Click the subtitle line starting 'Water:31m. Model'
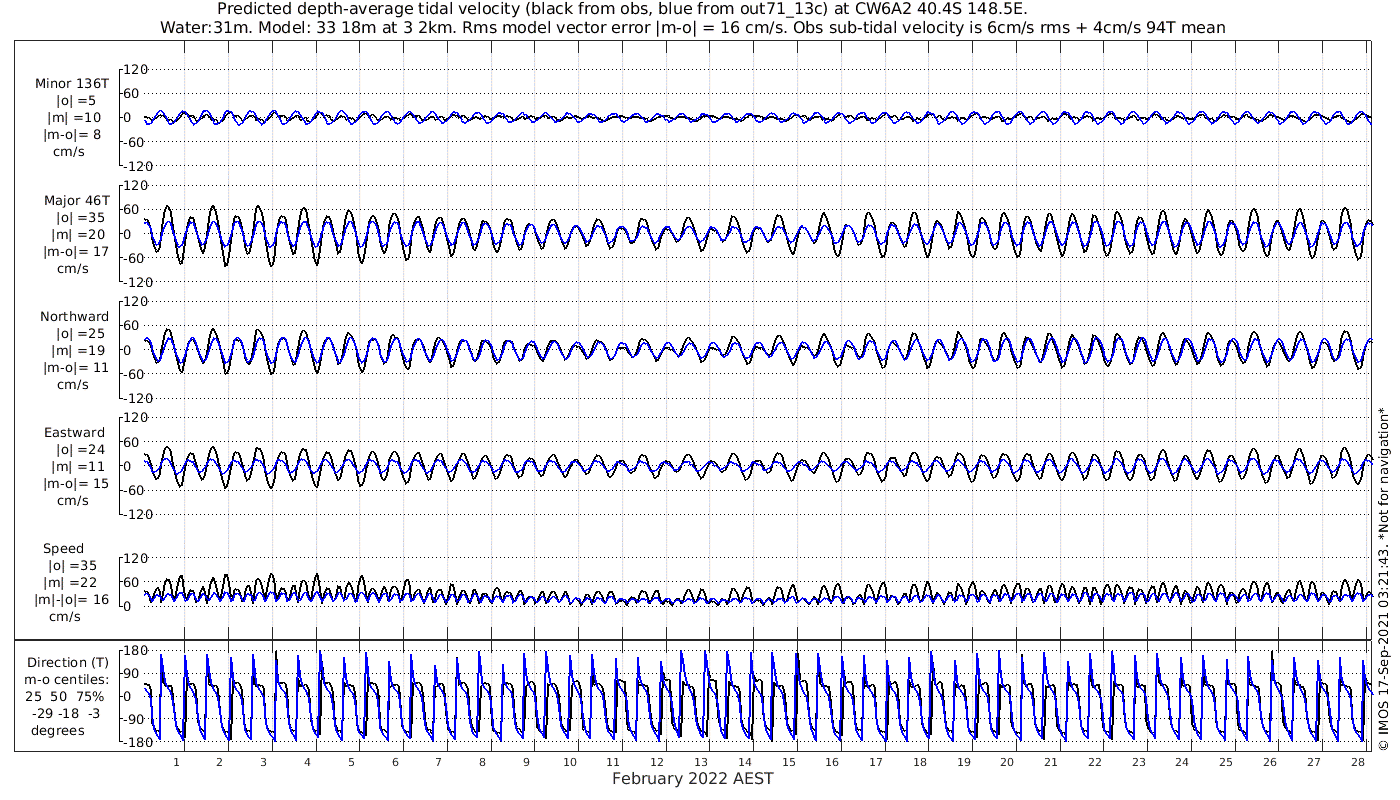The image size is (1400, 800). (692, 27)
